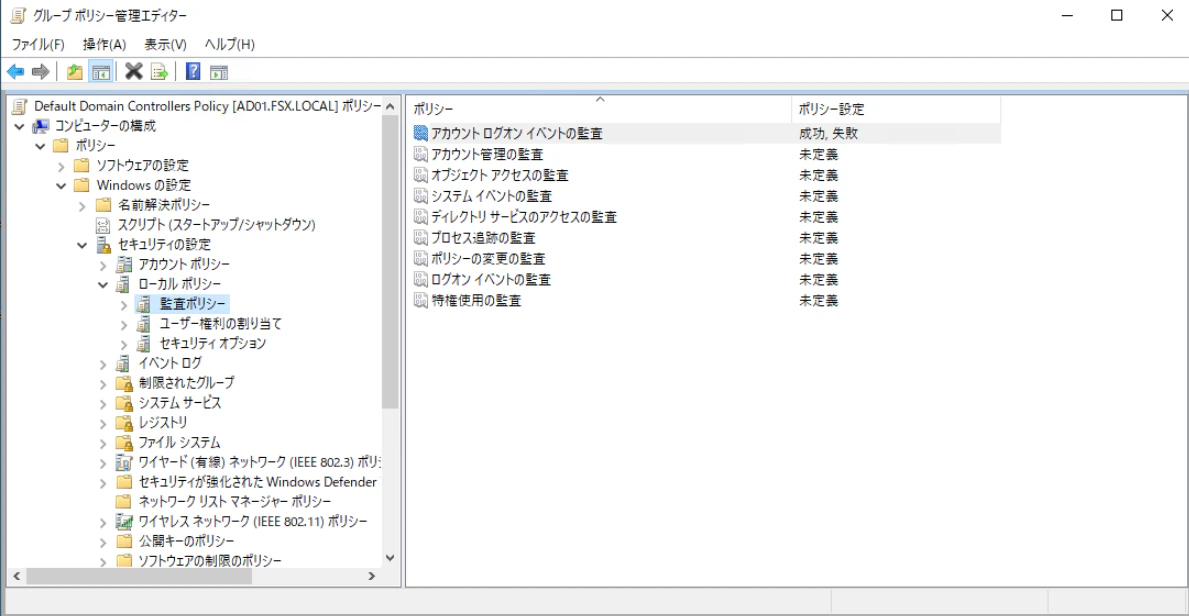Toggle the action pane show/hide icon
This screenshot has width=1189, height=616.
click(218, 72)
